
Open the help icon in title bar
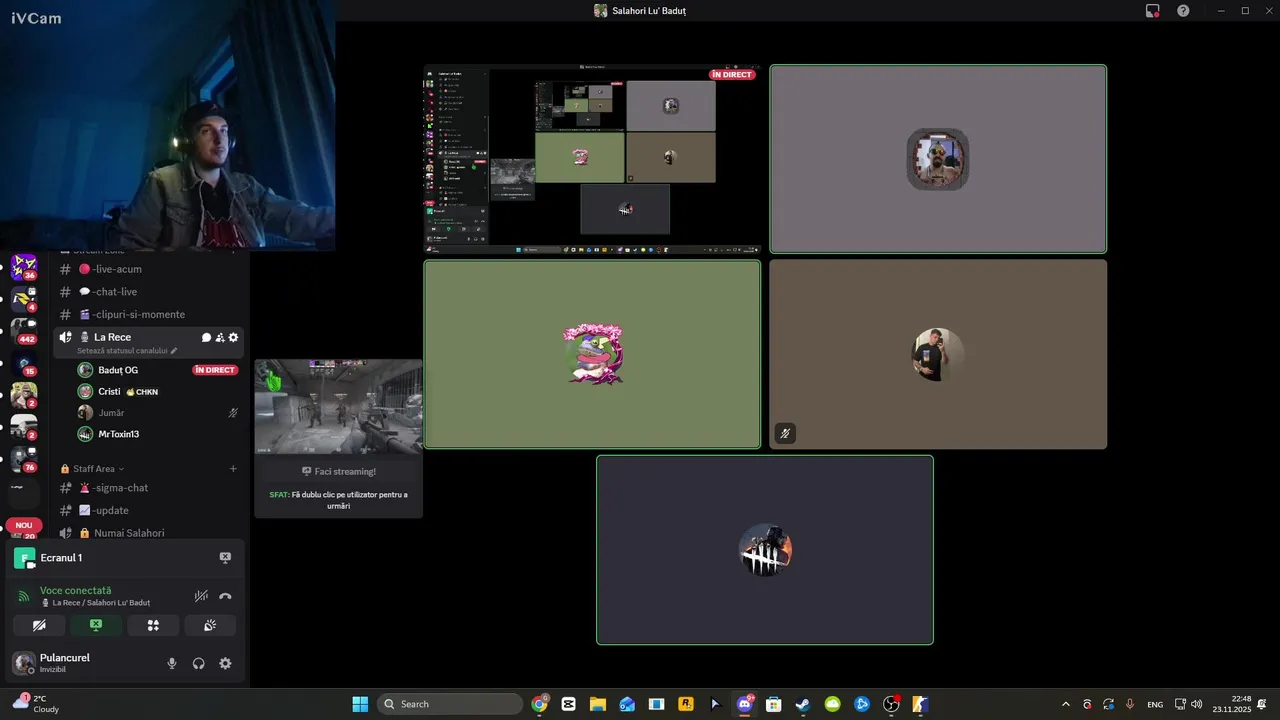tap(1183, 11)
